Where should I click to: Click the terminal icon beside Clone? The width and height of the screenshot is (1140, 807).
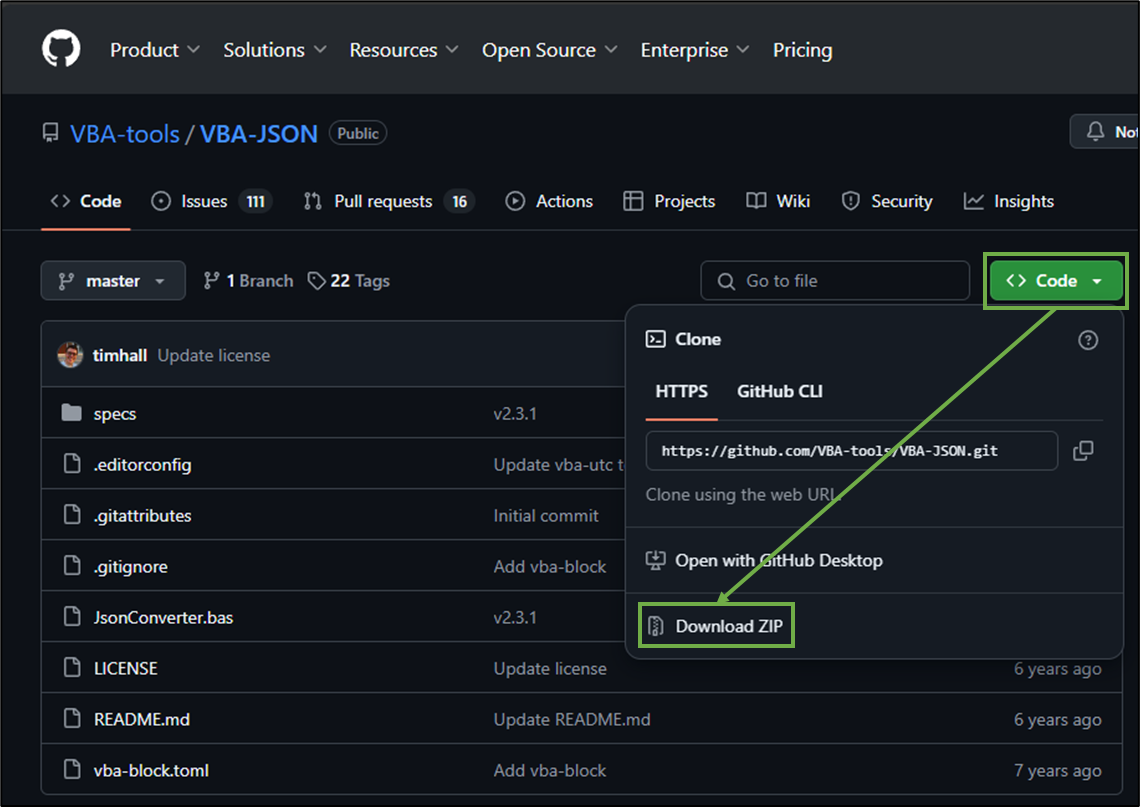(x=655, y=339)
